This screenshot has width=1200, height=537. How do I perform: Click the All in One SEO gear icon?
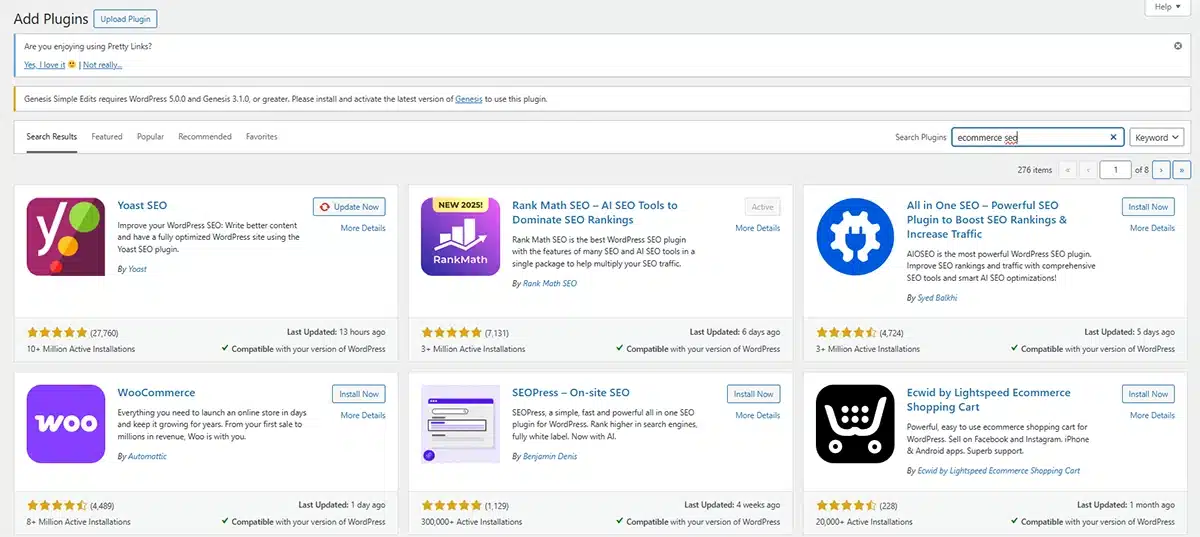(x=855, y=236)
